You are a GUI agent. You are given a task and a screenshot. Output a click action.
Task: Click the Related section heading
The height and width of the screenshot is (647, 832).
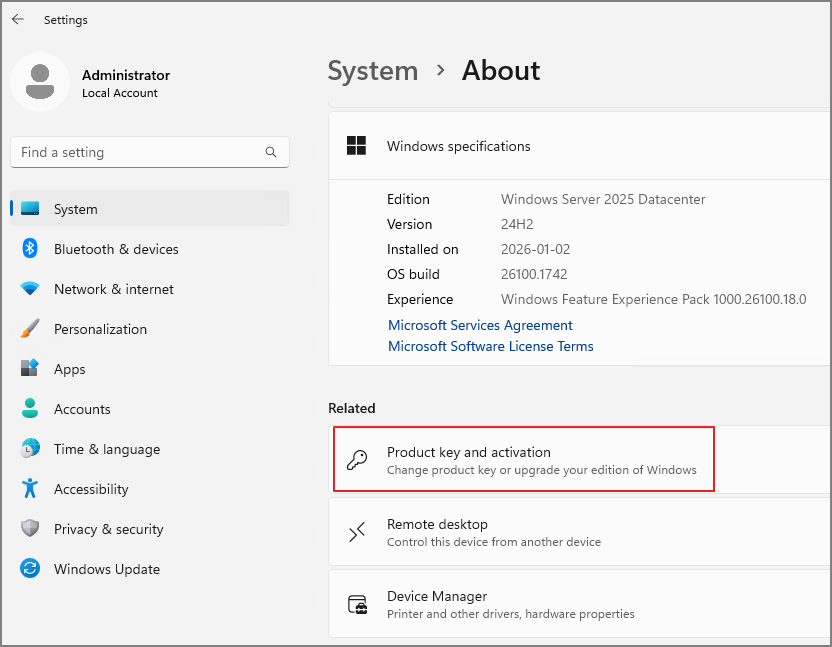[x=351, y=408]
